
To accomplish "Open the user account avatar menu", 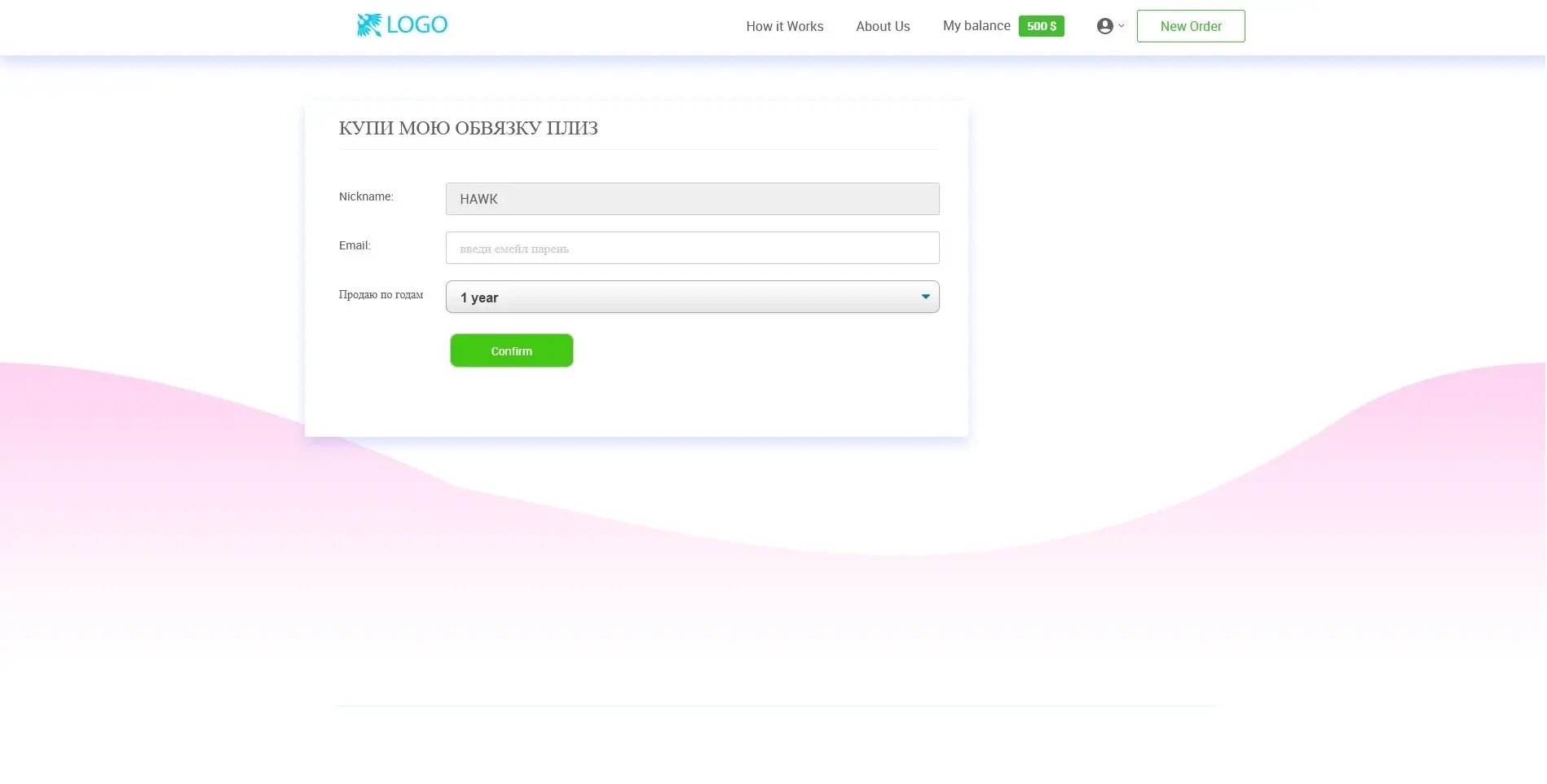I will pyautogui.click(x=1110, y=26).
